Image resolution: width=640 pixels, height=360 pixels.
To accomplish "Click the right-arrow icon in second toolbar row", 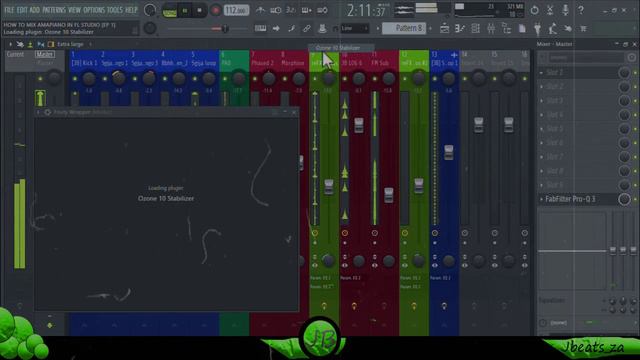I will coord(276,29).
